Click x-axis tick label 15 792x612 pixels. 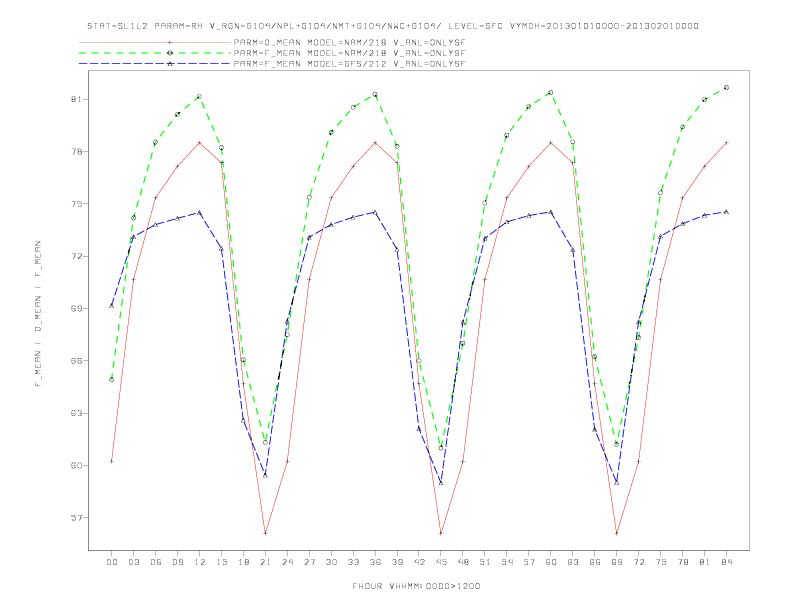[221, 562]
